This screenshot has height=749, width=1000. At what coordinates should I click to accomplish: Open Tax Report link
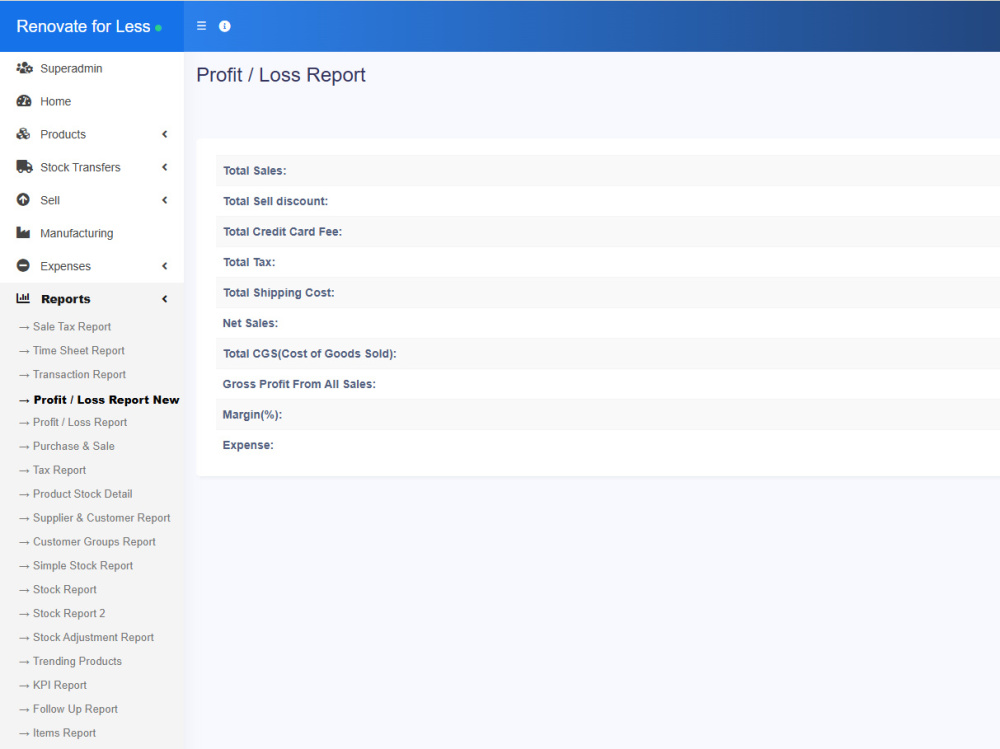pos(59,470)
